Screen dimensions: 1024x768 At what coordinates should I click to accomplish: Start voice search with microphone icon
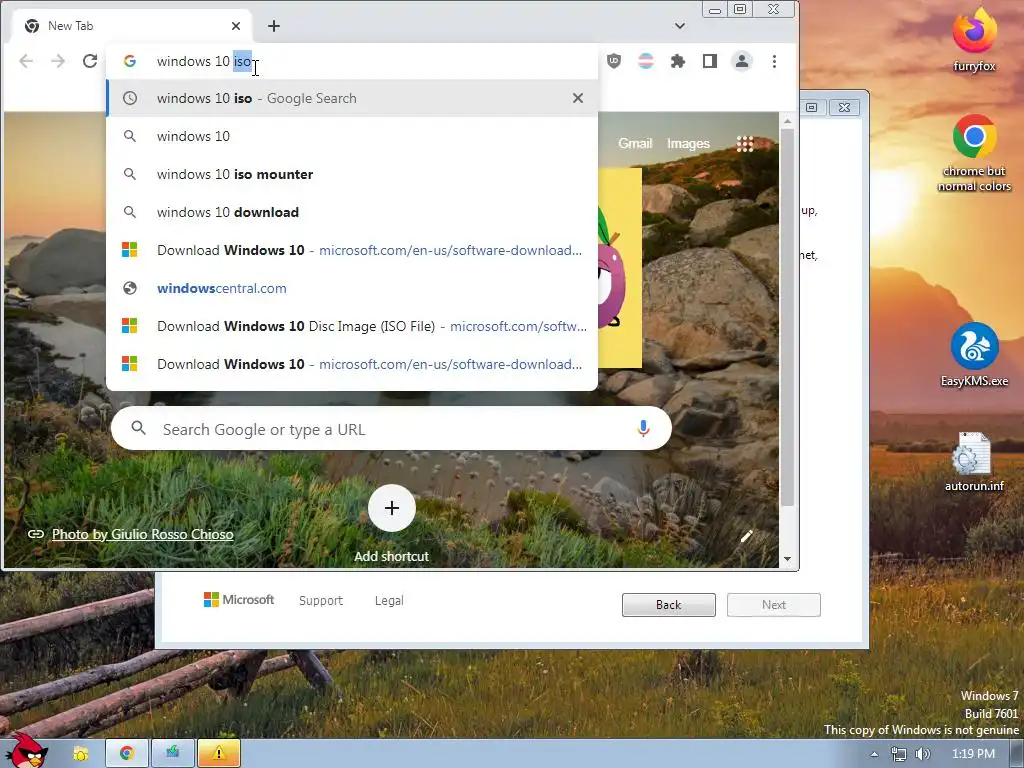(643, 428)
